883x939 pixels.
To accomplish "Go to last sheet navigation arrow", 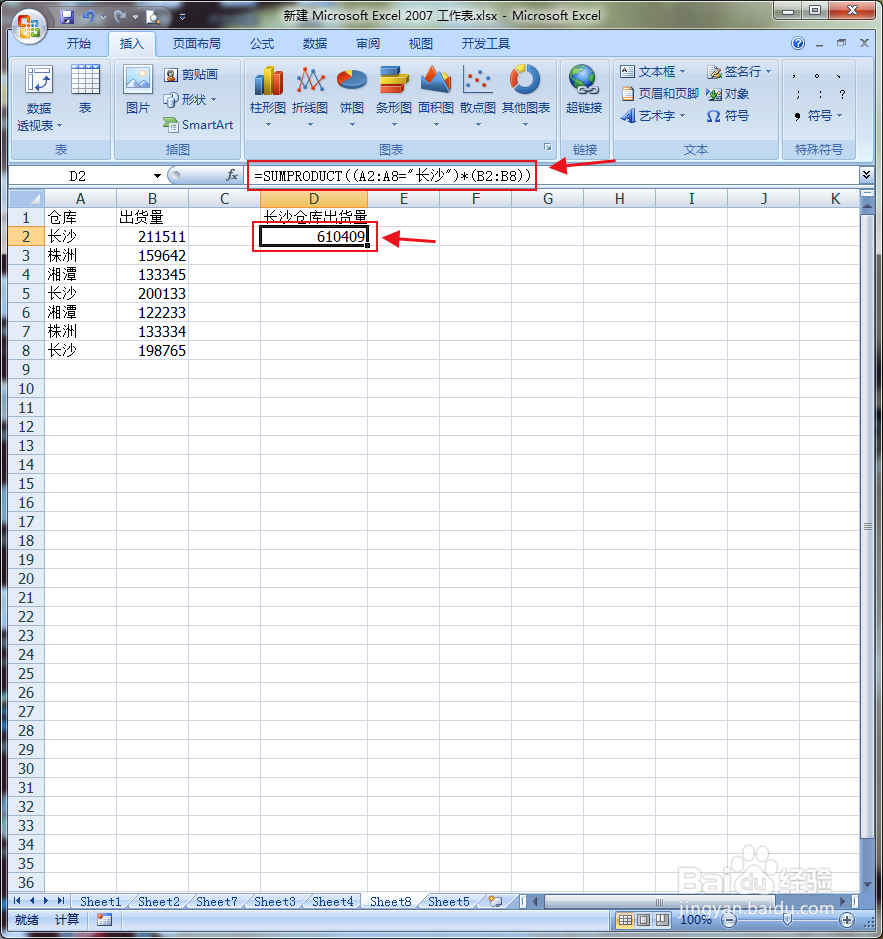I will tap(61, 901).
